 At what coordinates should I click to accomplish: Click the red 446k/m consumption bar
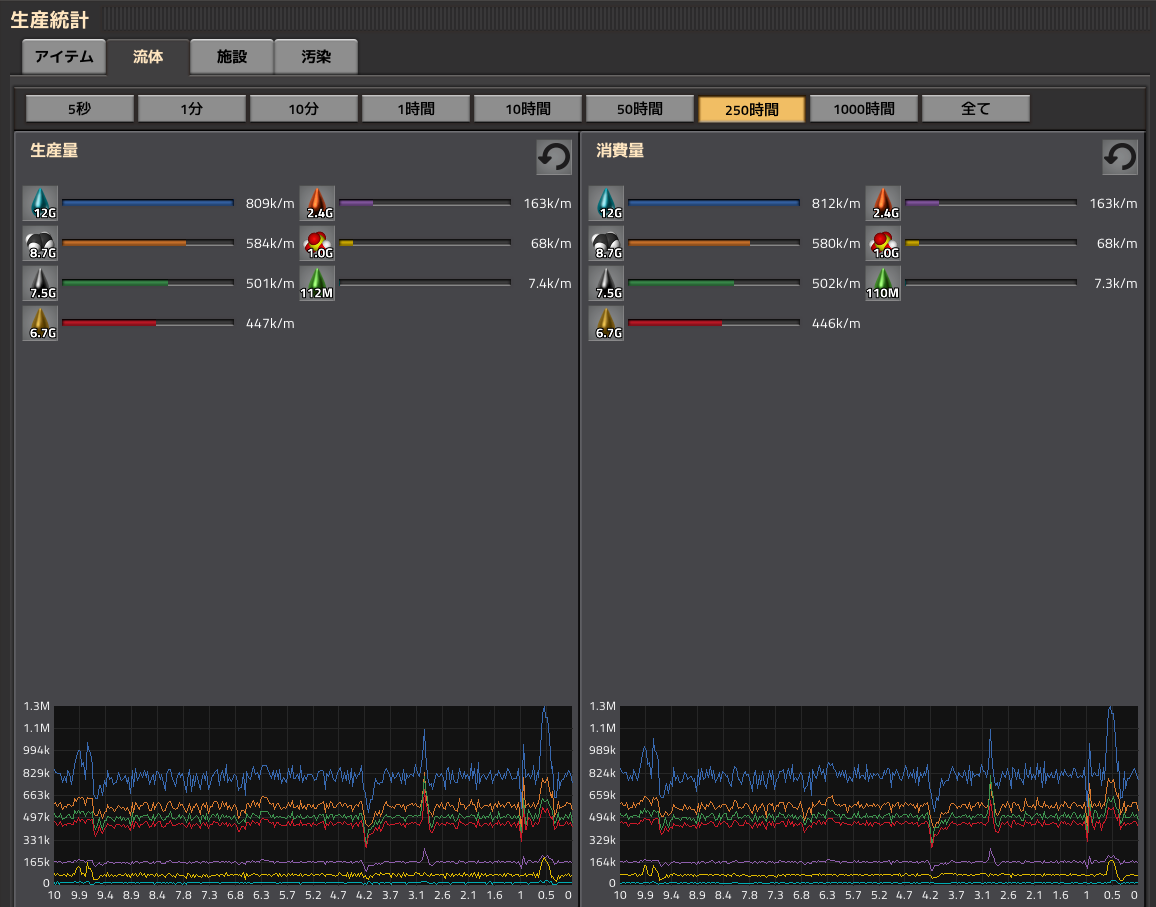tap(714, 322)
